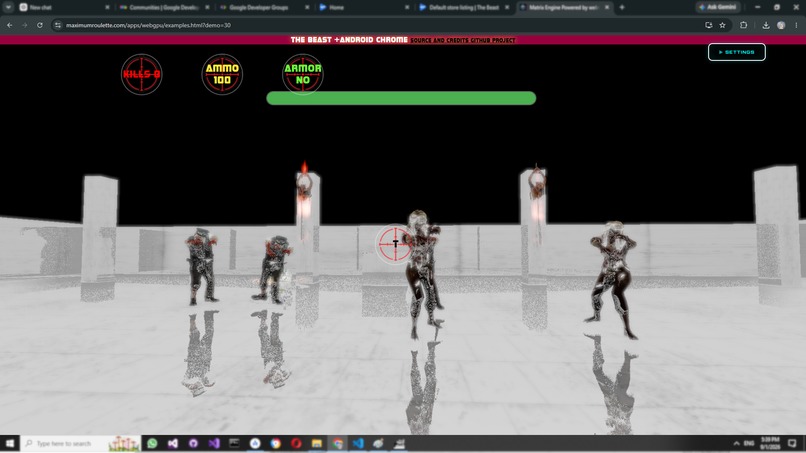Switch to the Communities Google Developer tab
The width and height of the screenshot is (806, 453).
tap(164, 7)
